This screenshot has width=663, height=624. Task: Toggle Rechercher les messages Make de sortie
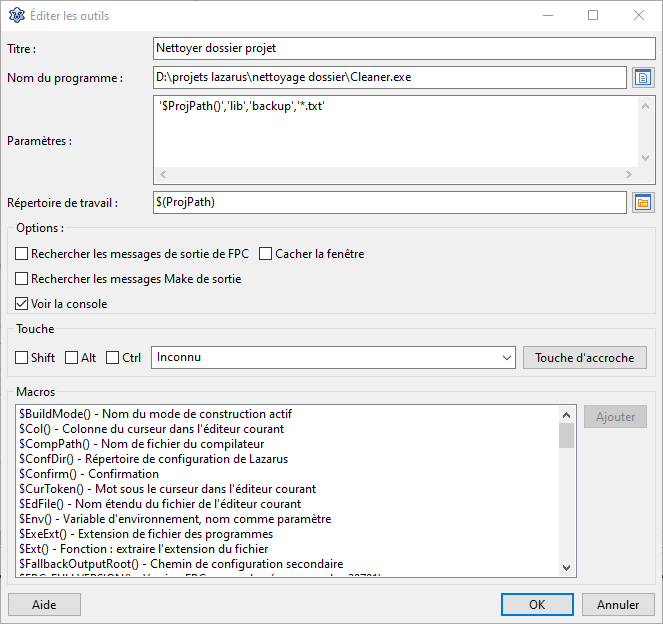pyautogui.click(x=22, y=279)
